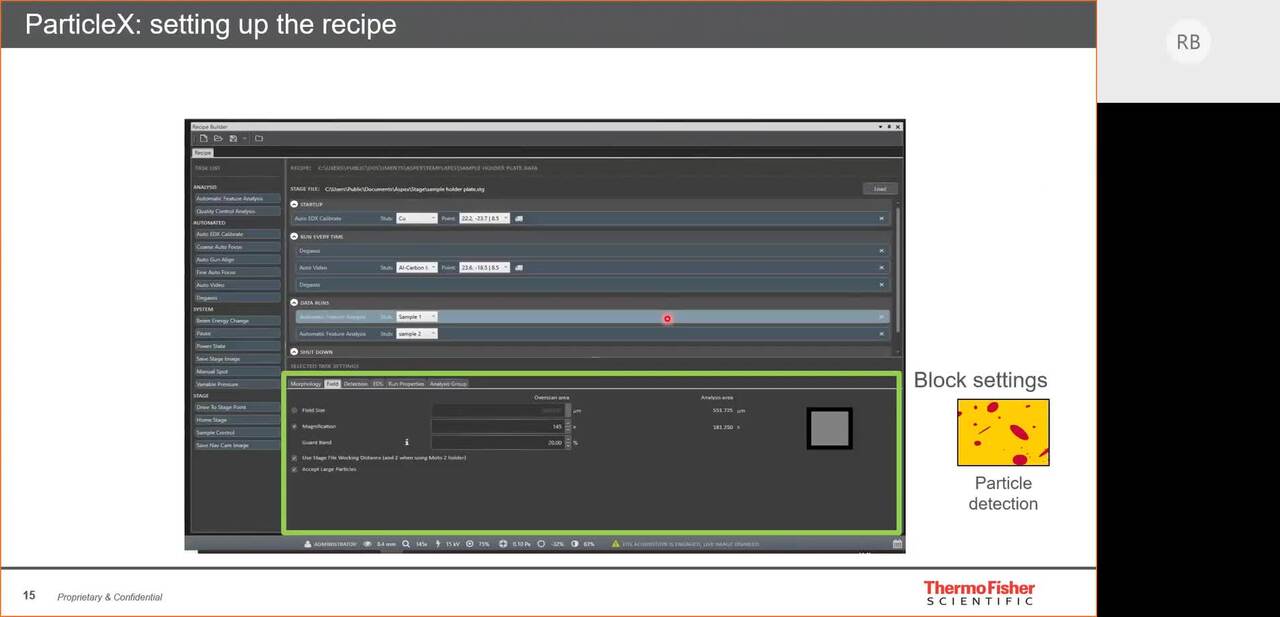Add Automatic Feature Analysis from task list
Viewport: 1280px width, 617px height.
(237, 198)
